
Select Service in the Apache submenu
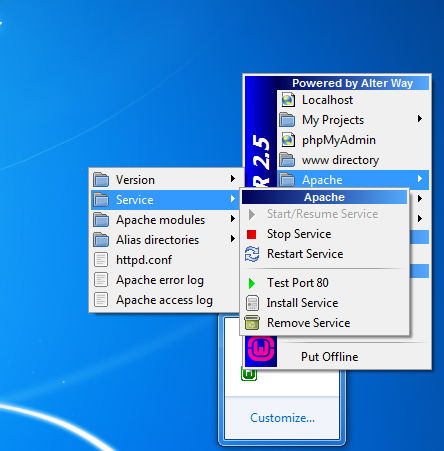click(165, 200)
